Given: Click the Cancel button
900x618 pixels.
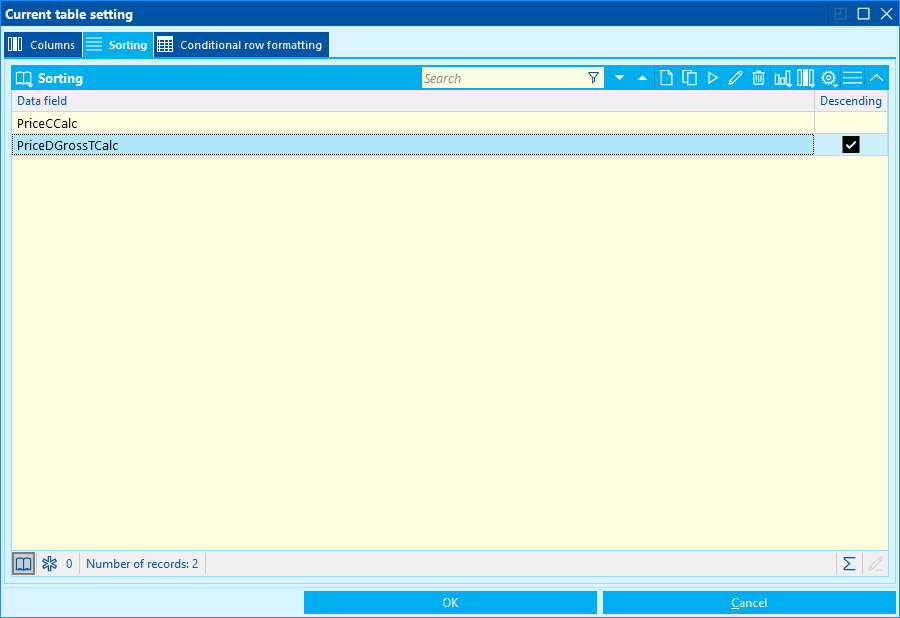Looking at the screenshot, I should point(748,603).
